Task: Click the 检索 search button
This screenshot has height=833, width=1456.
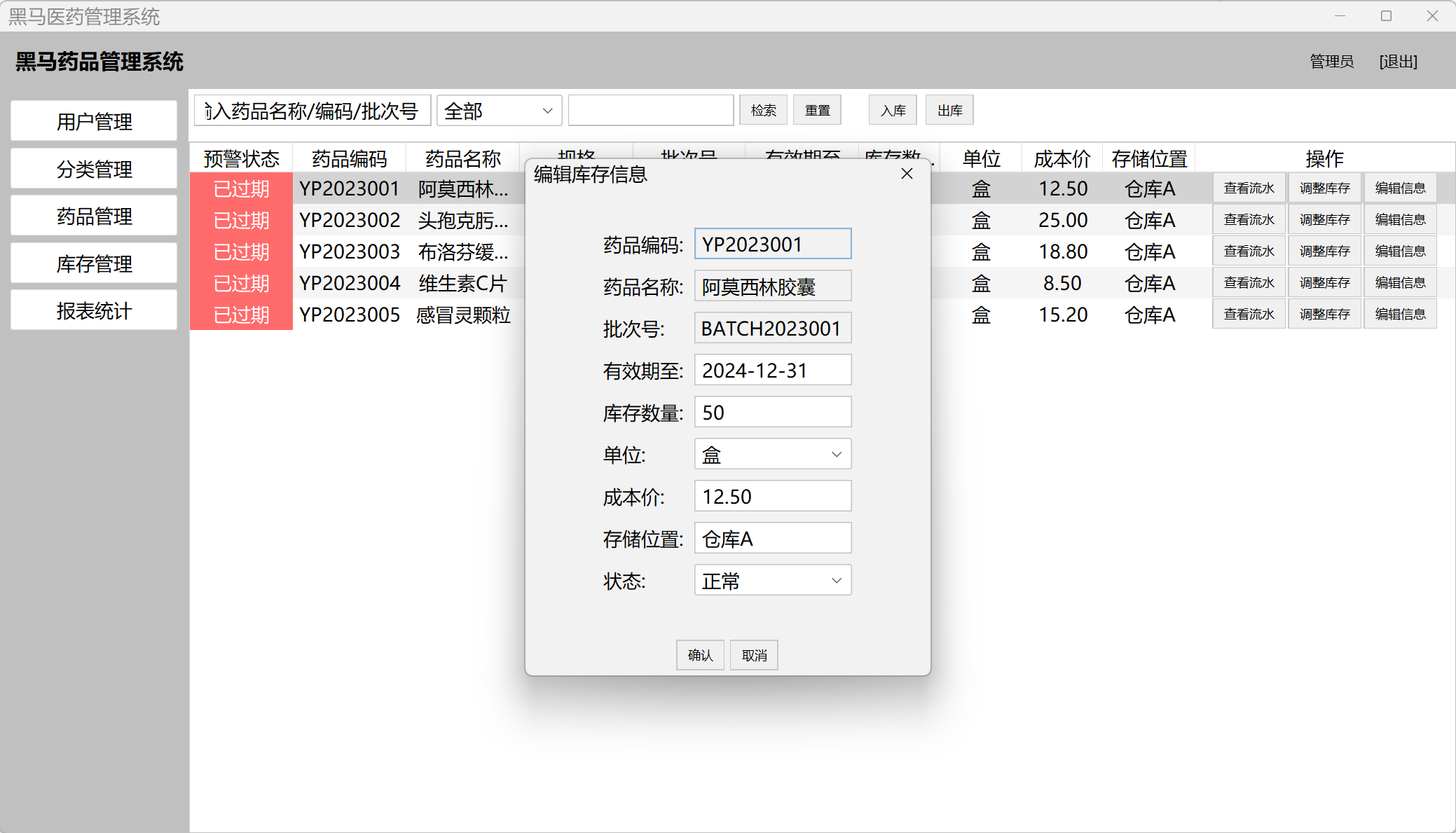Action: [763, 111]
